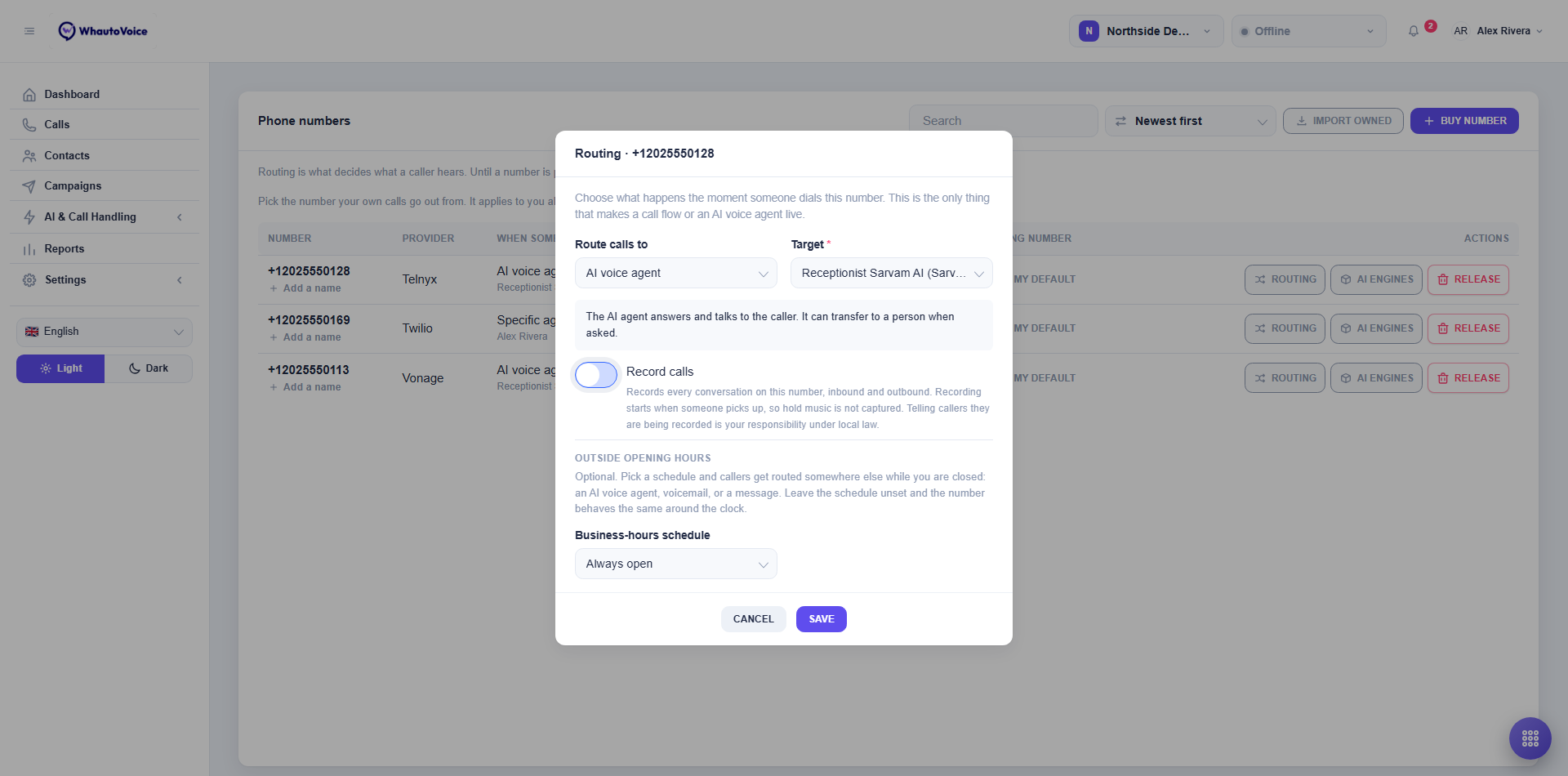Open Calls in sidebar
1568x776 pixels.
(x=105, y=125)
